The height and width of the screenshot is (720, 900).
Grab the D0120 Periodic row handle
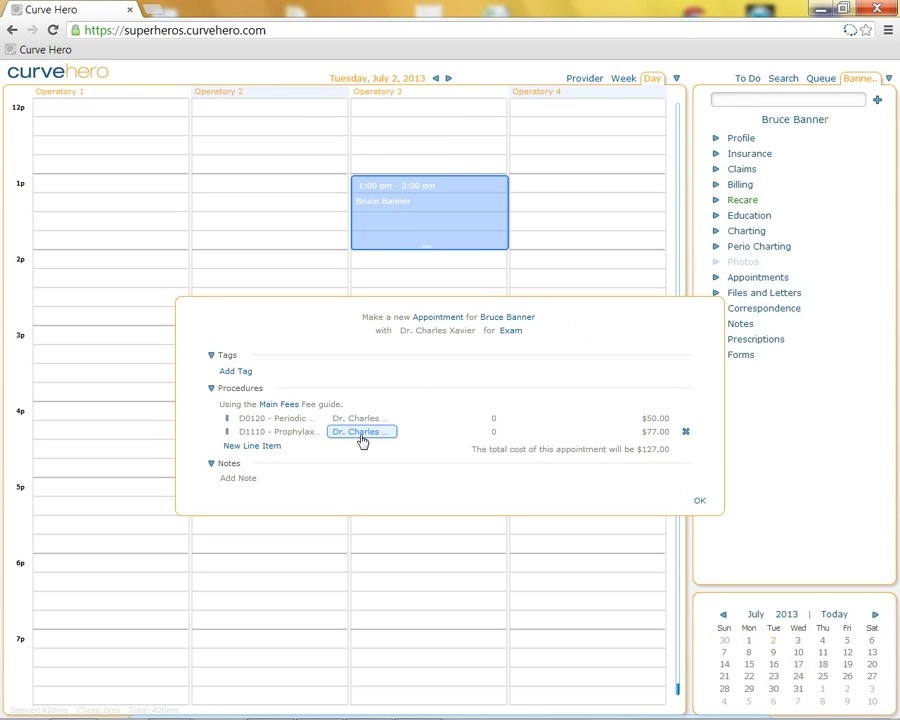click(x=227, y=418)
